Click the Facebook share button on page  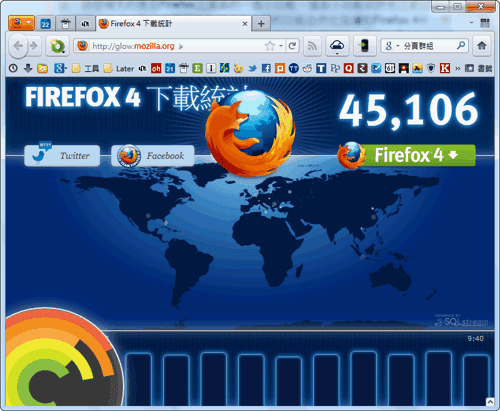[x=153, y=155]
